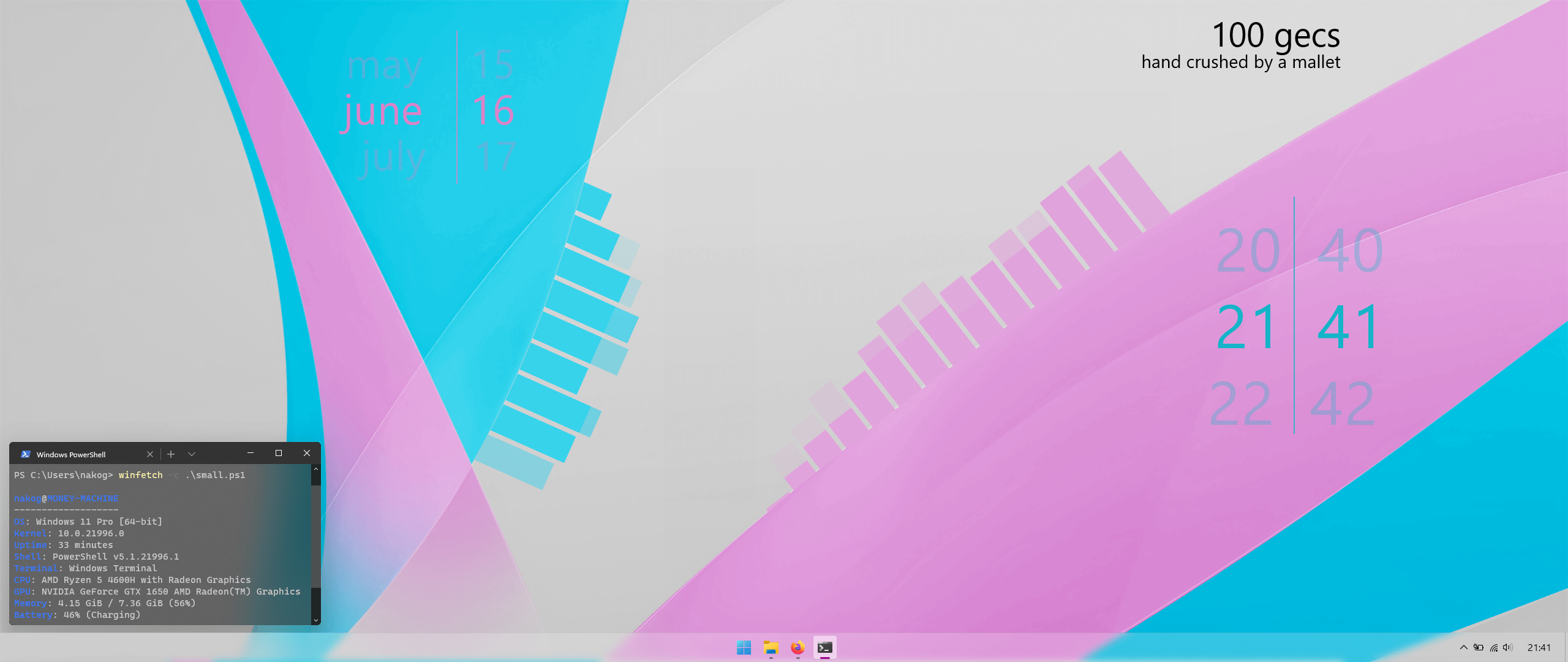Click the PowerShell icon in the tab
Screen dimensions: 1568x662
coord(25,454)
